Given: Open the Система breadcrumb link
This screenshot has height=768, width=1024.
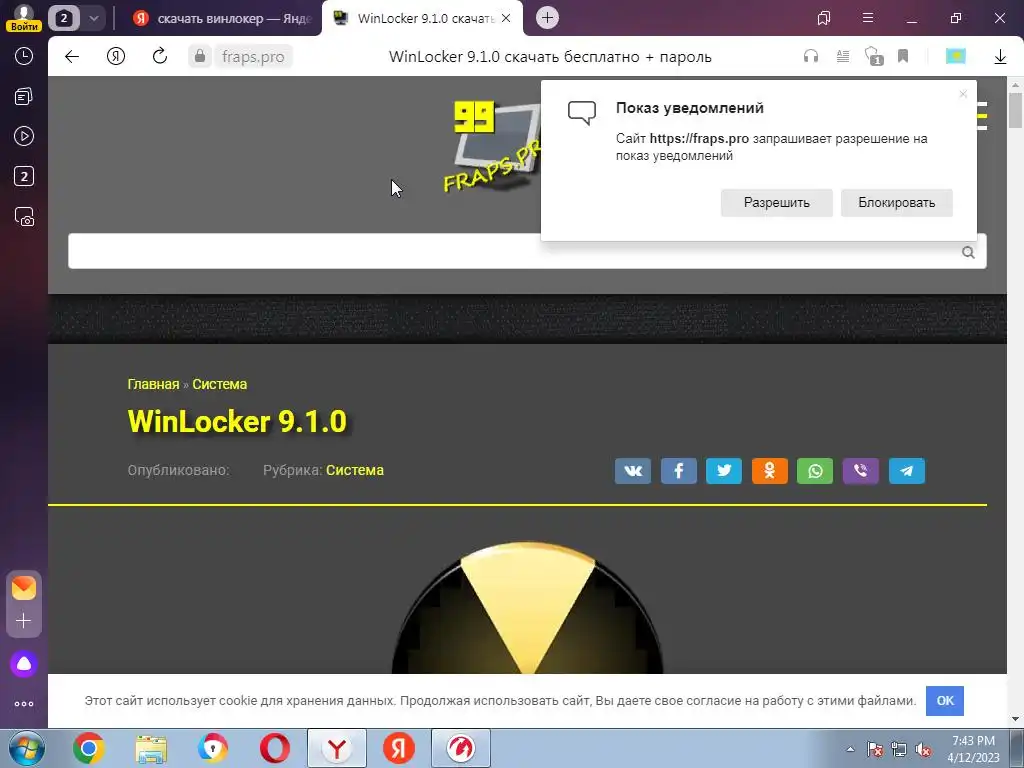Looking at the screenshot, I should click(219, 384).
